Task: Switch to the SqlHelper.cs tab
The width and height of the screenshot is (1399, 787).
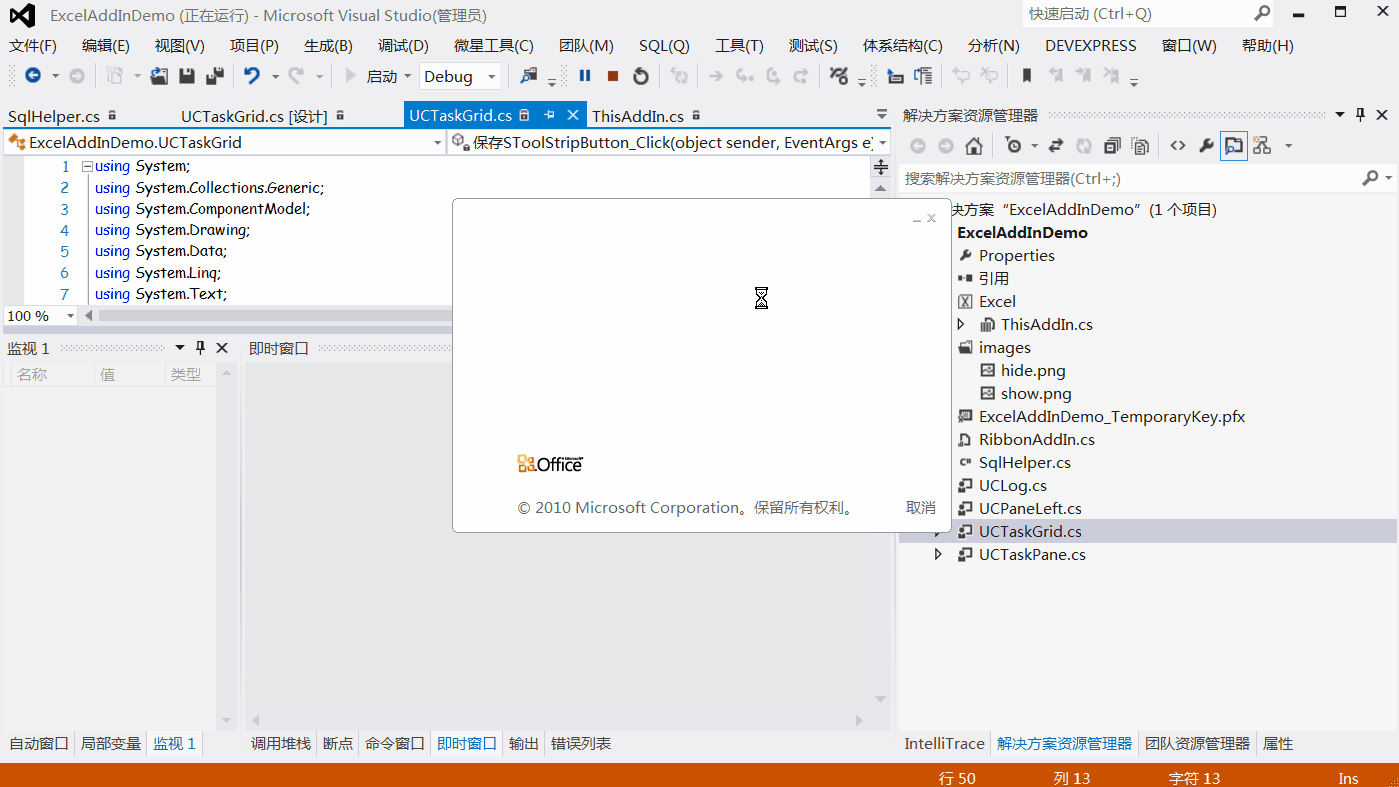Action: pos(54,116)
